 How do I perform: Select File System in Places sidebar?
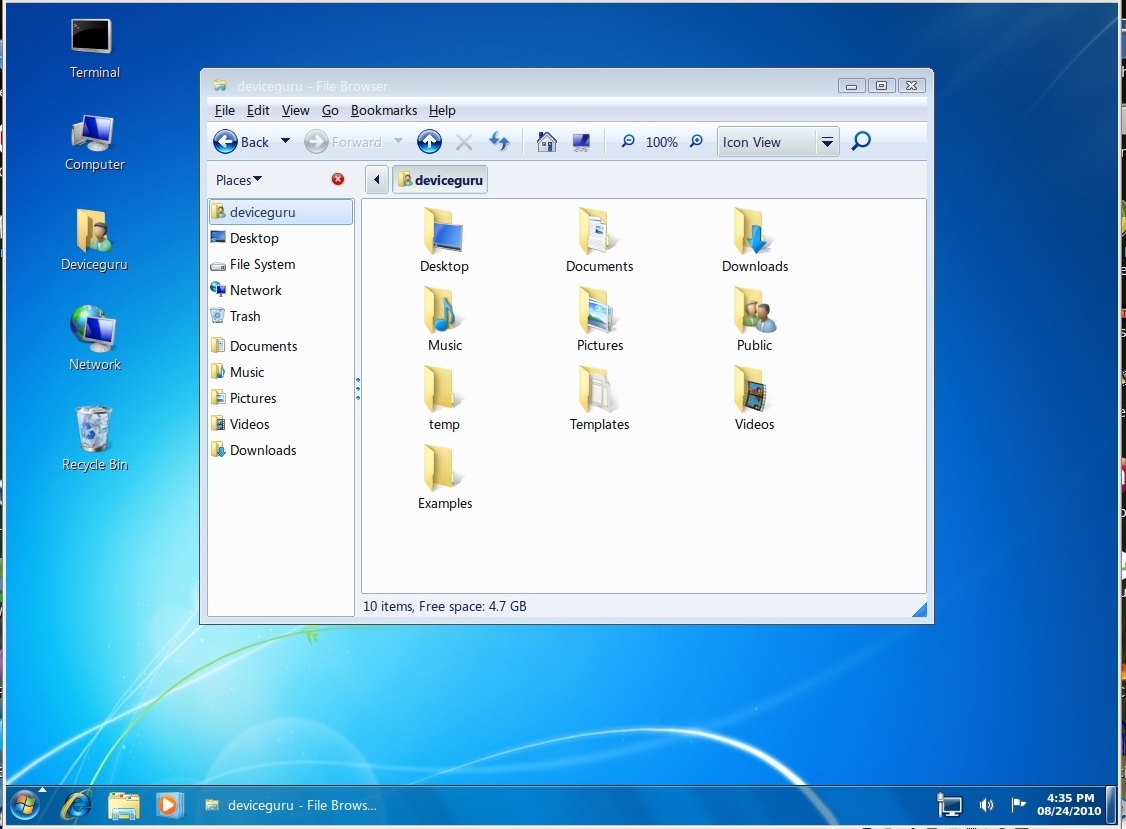tap(262, 264)
